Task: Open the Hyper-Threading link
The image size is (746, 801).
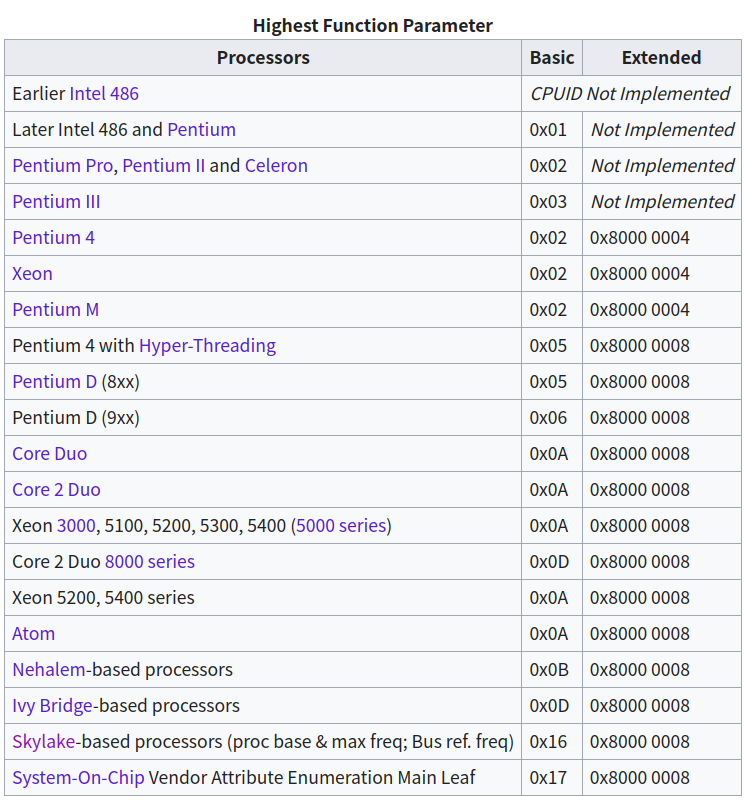Action: pyautogui.click(x=207, y=345)
